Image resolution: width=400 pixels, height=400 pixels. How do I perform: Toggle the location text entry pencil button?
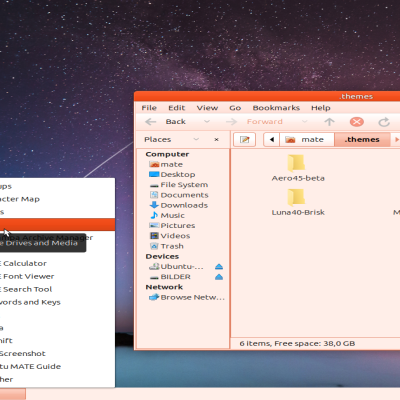(x=245, y=139)
